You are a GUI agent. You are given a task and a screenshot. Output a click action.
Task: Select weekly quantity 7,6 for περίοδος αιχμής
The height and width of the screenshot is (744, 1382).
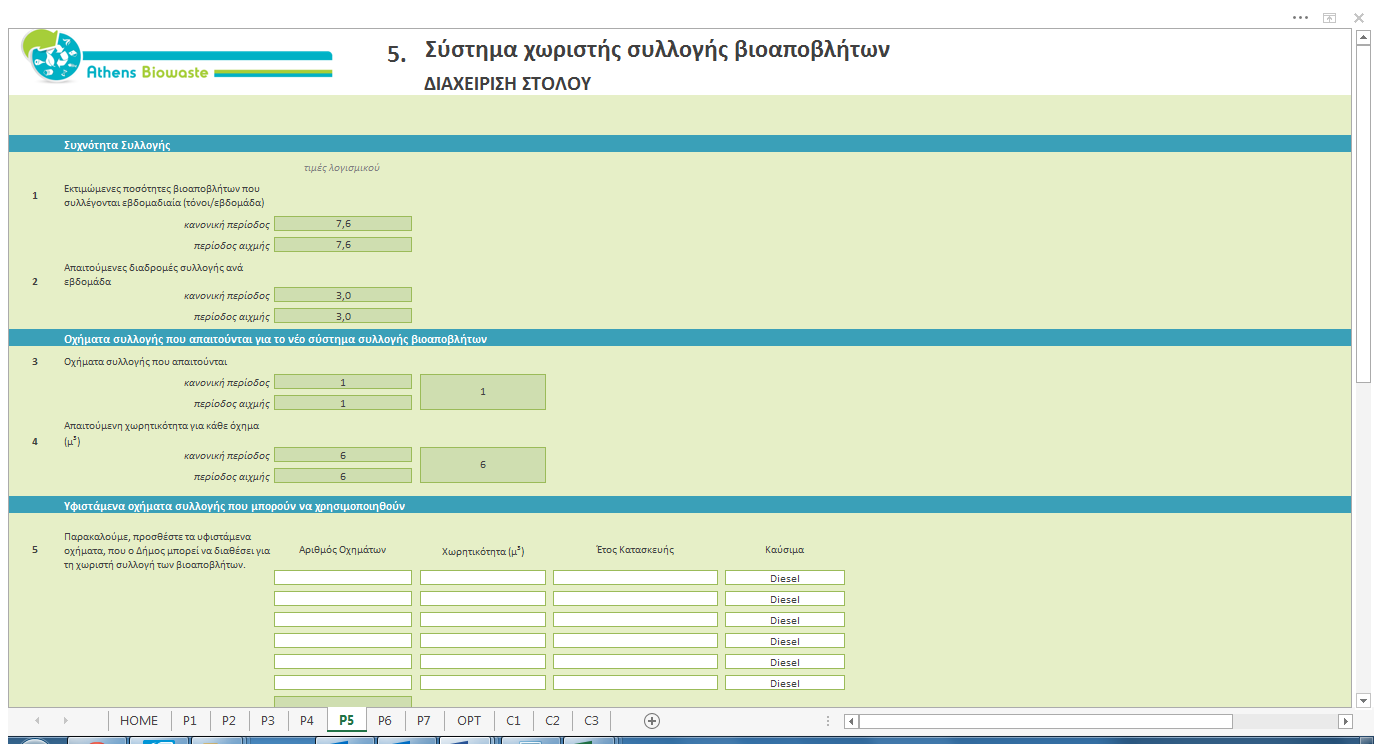[343, 245]
